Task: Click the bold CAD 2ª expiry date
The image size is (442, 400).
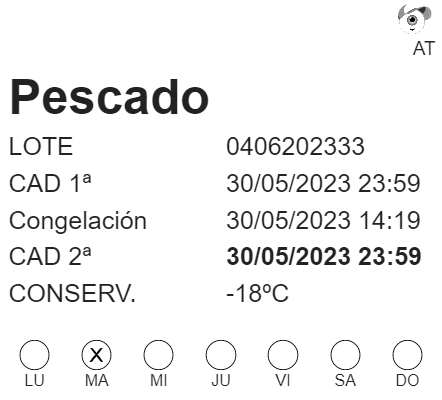Action: [x=324, y=257]
